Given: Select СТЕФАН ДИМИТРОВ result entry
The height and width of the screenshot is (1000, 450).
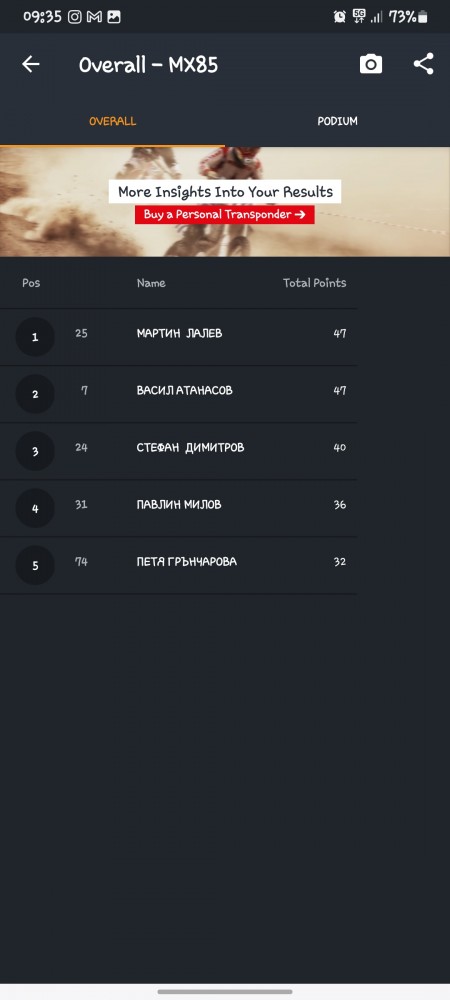Looking at the screenshot, I should pyautogui.click(x=178, y=451).
